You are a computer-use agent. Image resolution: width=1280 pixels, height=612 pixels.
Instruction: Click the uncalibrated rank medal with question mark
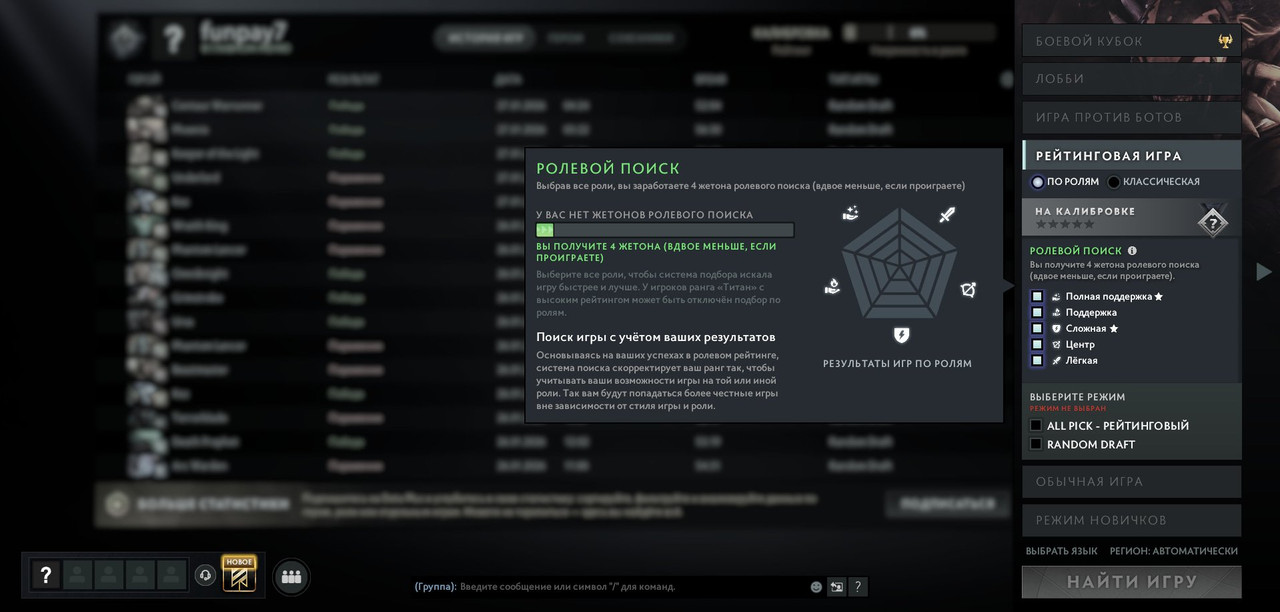1213,222
